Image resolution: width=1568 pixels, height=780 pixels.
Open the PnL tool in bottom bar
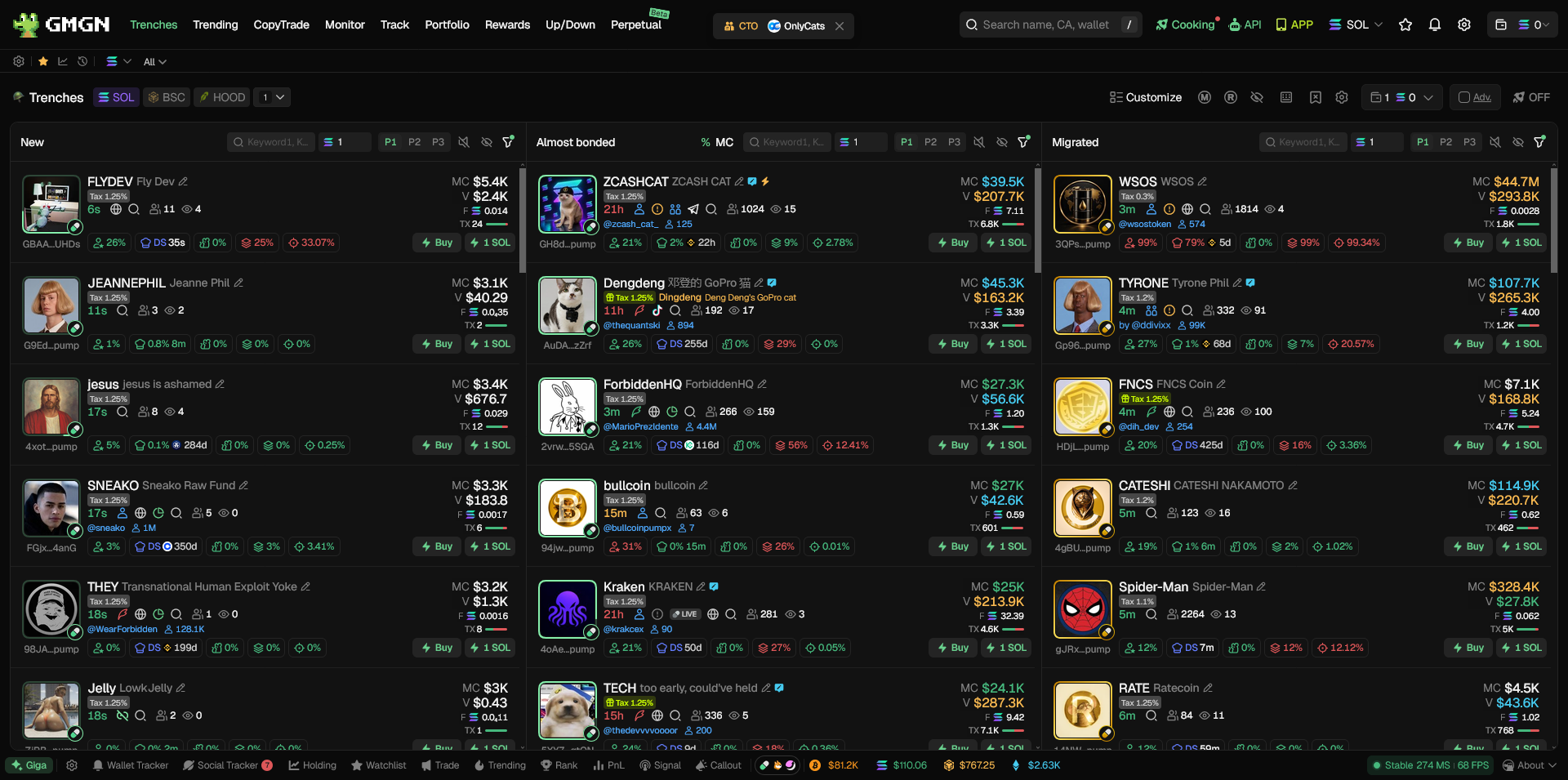click(x=608, y=765)
